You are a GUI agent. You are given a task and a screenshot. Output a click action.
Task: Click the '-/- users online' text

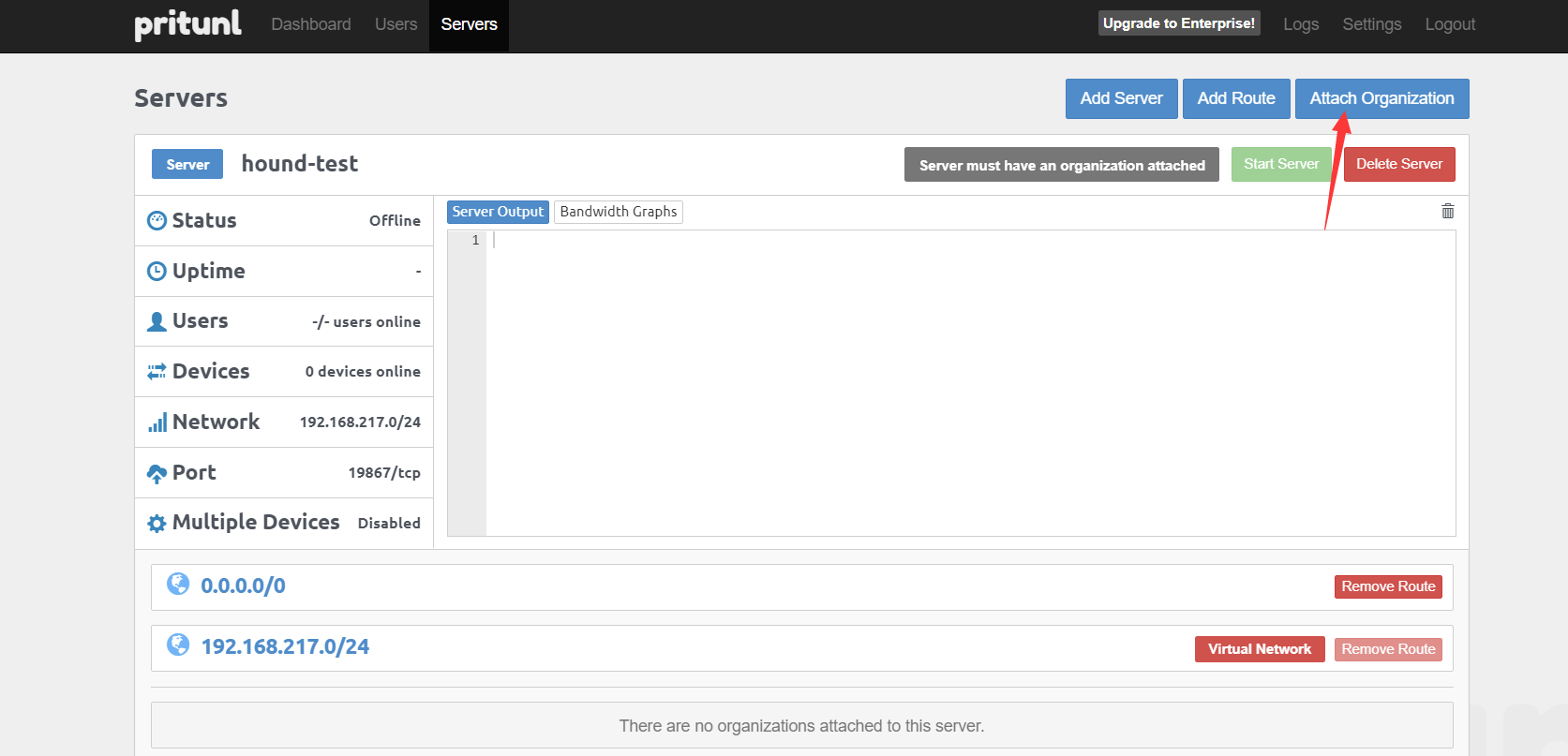(x=366, y=322)
